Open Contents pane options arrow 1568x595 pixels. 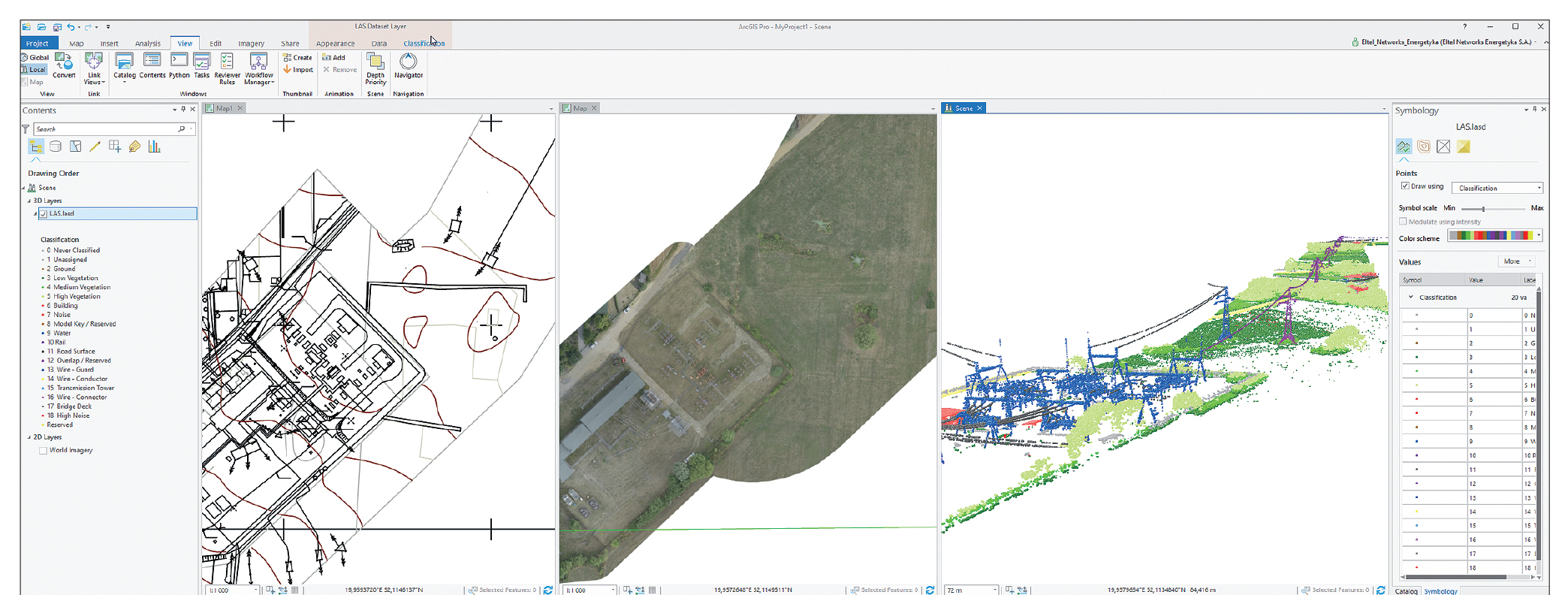click(x=175, y=110)
